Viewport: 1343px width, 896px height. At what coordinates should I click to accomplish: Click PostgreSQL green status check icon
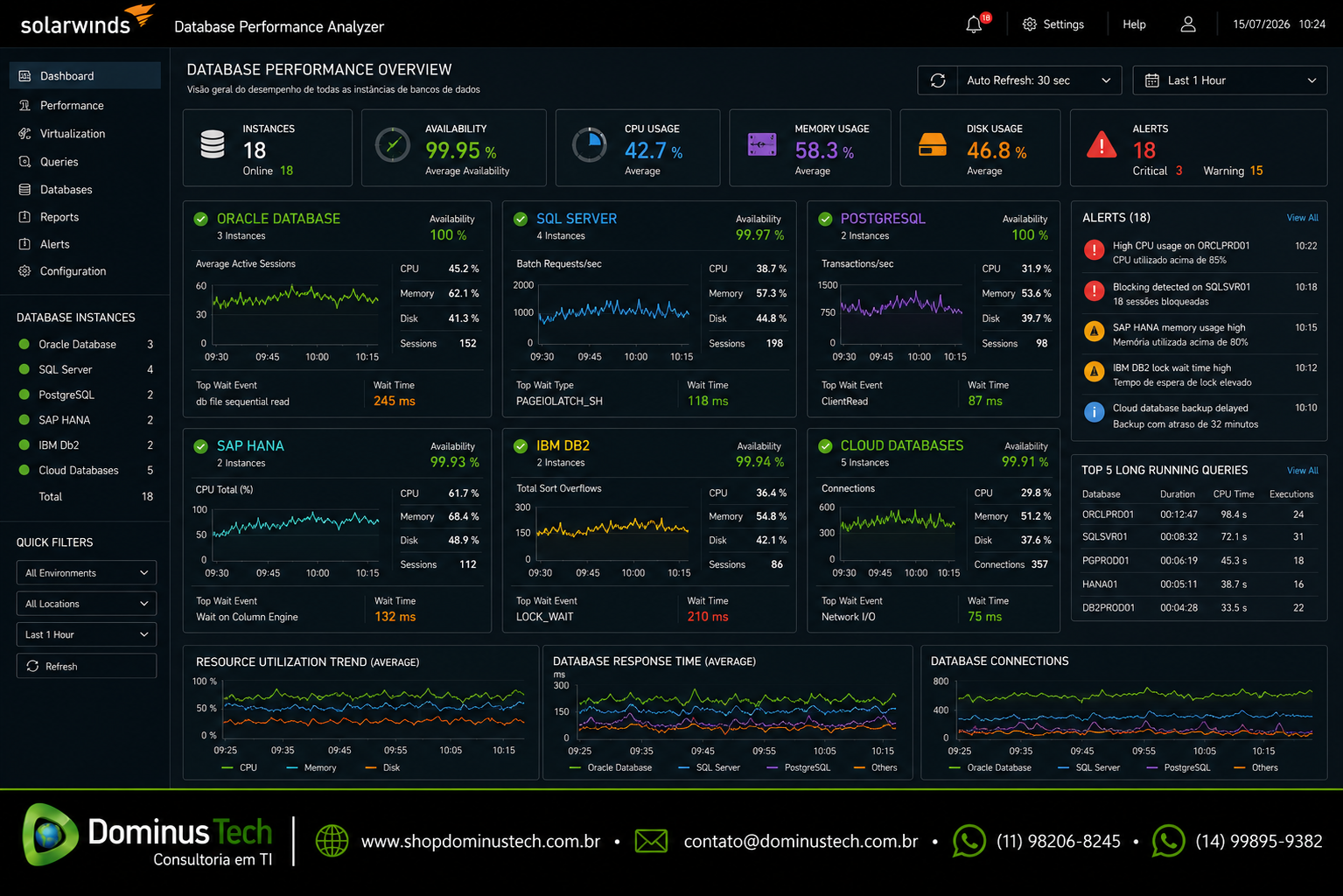click(825, 219)
